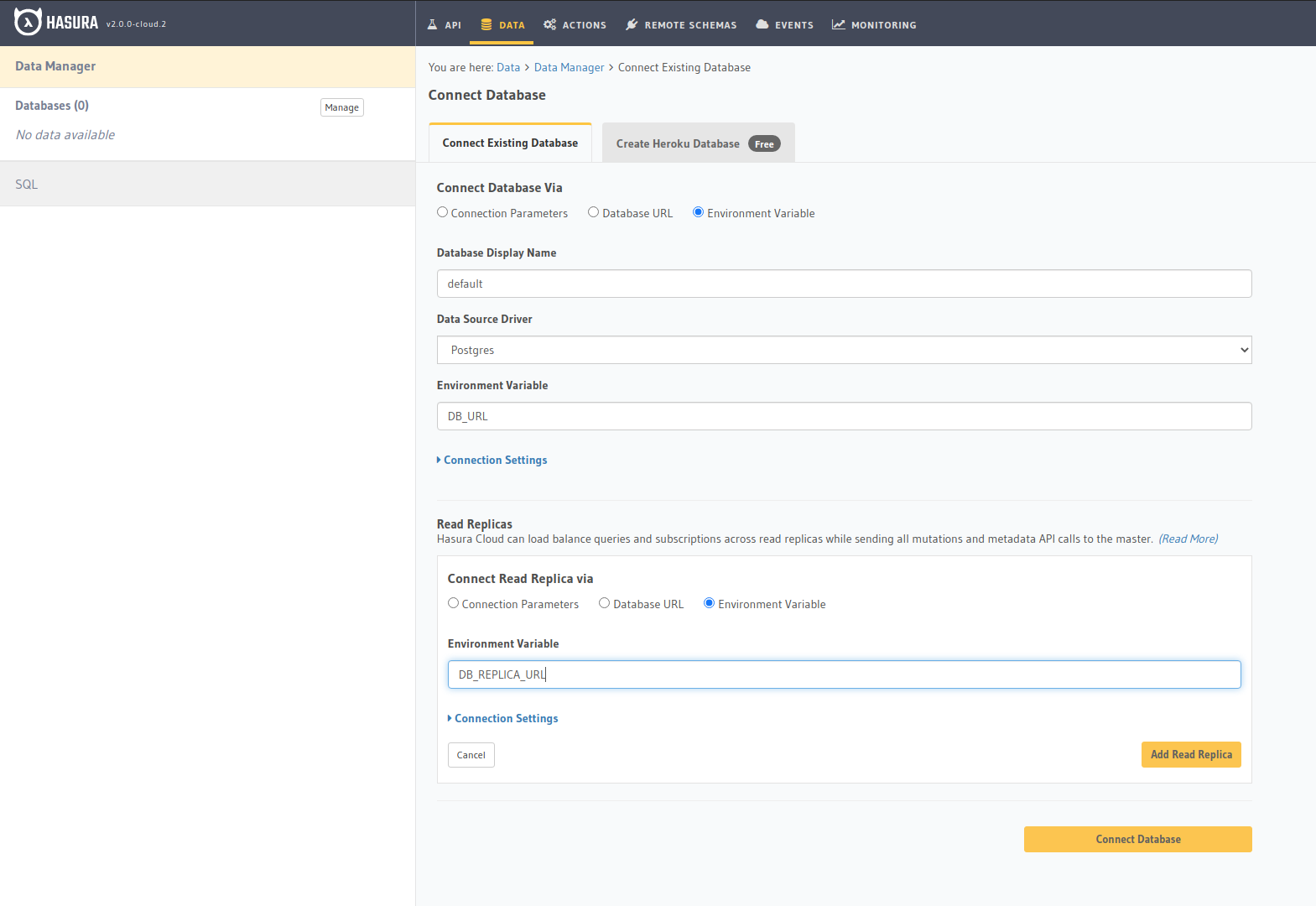This screenshot has height=906, width=1316.
Task: Click the Hasura logo icon
Action: (28, 23)
